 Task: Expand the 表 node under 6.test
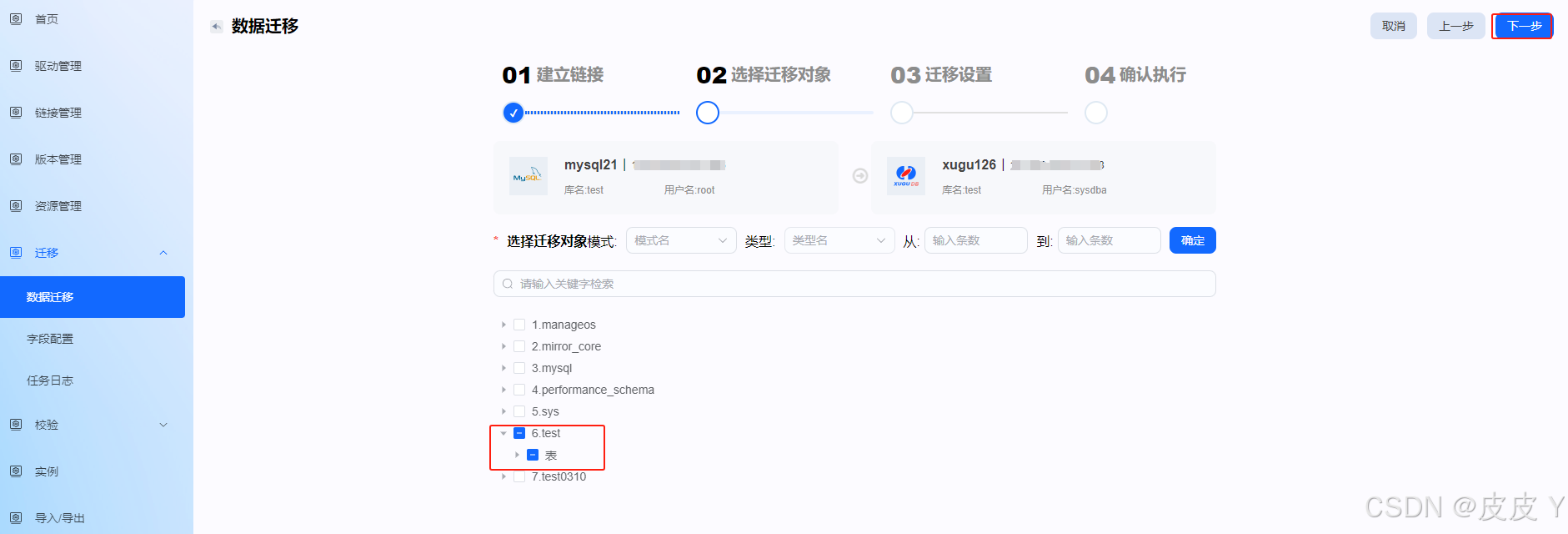tap(517, 455)
